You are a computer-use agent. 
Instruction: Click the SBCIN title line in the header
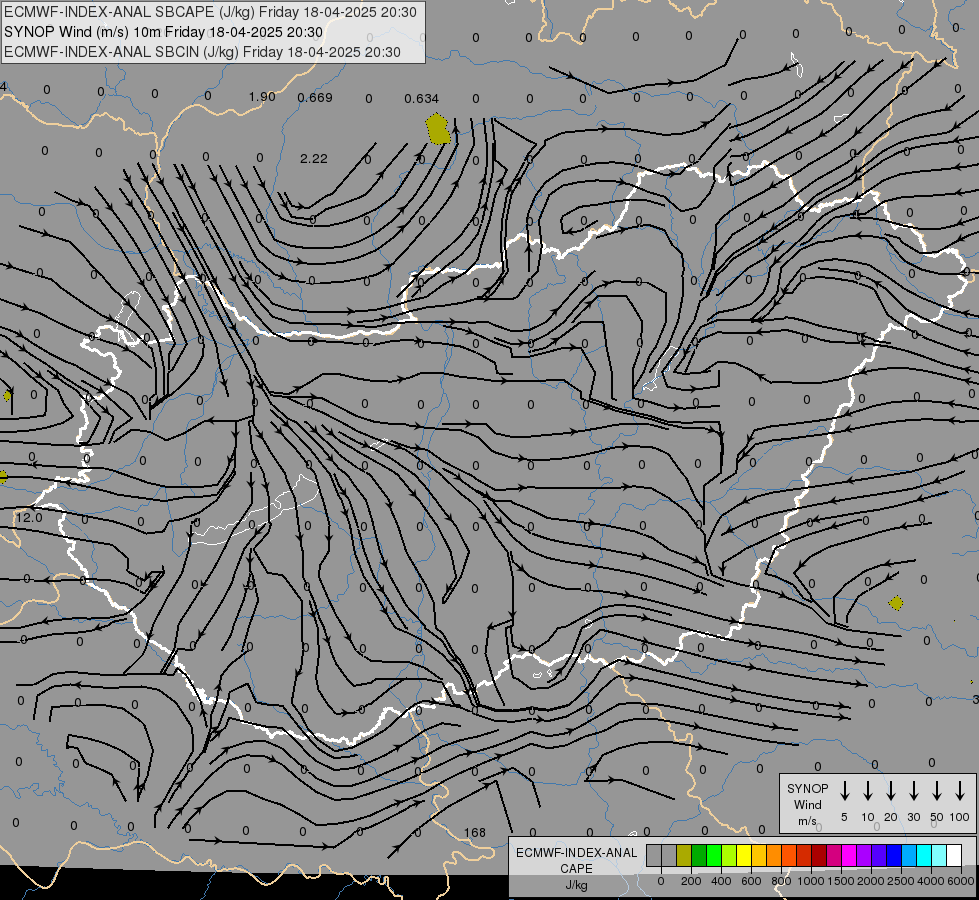(202, 52)
